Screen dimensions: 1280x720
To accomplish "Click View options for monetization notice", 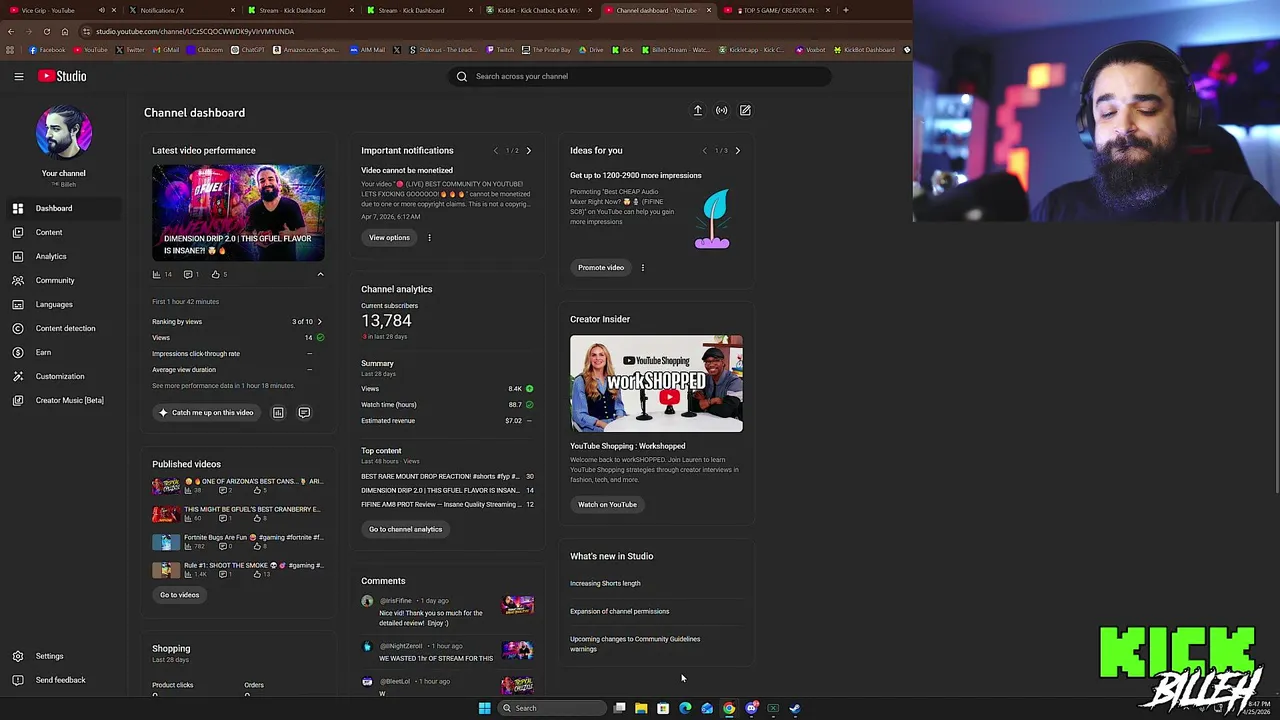I will [x=389, y=238].
